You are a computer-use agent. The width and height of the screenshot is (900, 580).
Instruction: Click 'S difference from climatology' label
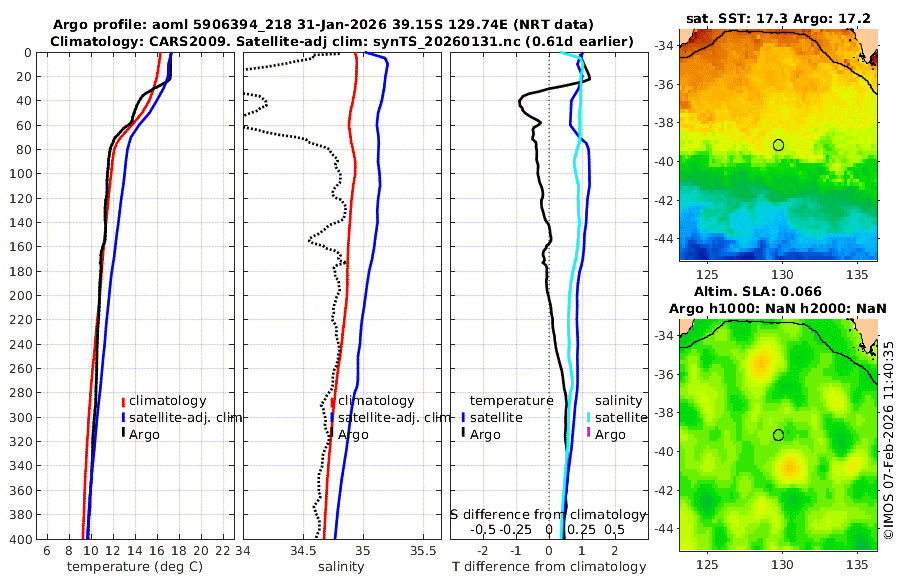(x=548, y=515)
